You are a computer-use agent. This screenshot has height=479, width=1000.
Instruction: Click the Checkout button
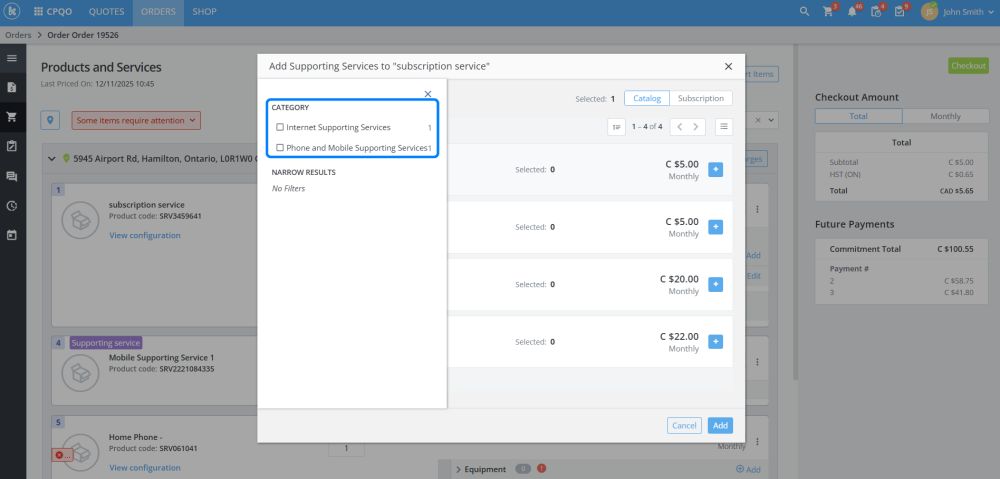click(x=968, y=66)
